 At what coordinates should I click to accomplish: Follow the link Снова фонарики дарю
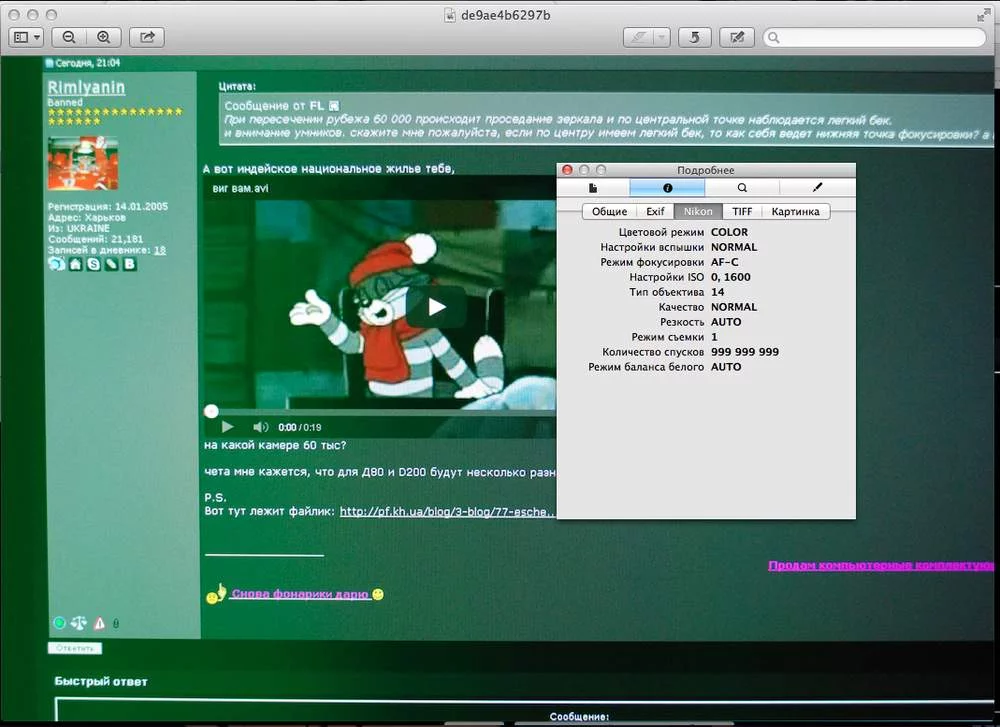300,593
